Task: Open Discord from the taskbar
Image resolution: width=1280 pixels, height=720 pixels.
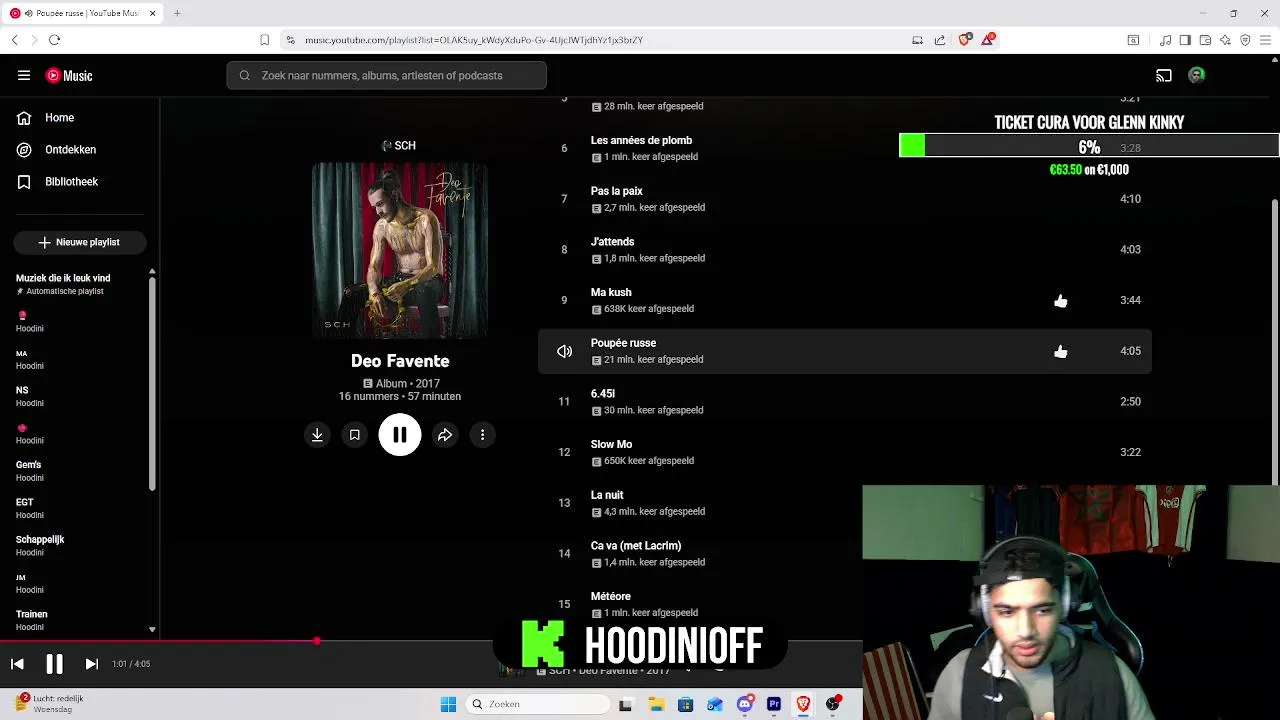Action: pos(744,704)
